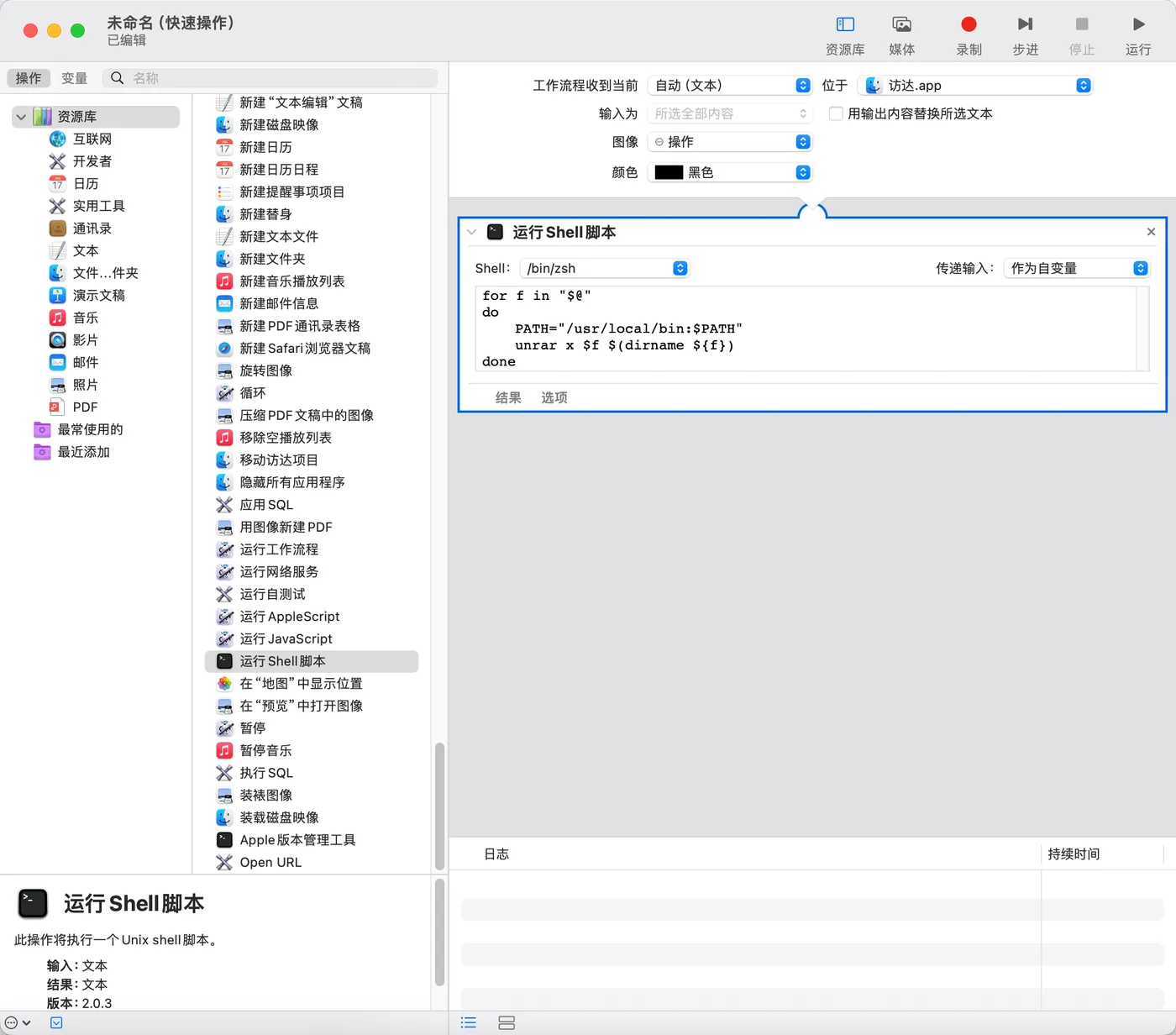Switch to 操作 tab
Screen dimensions: 1176x1035
[29, 78]
